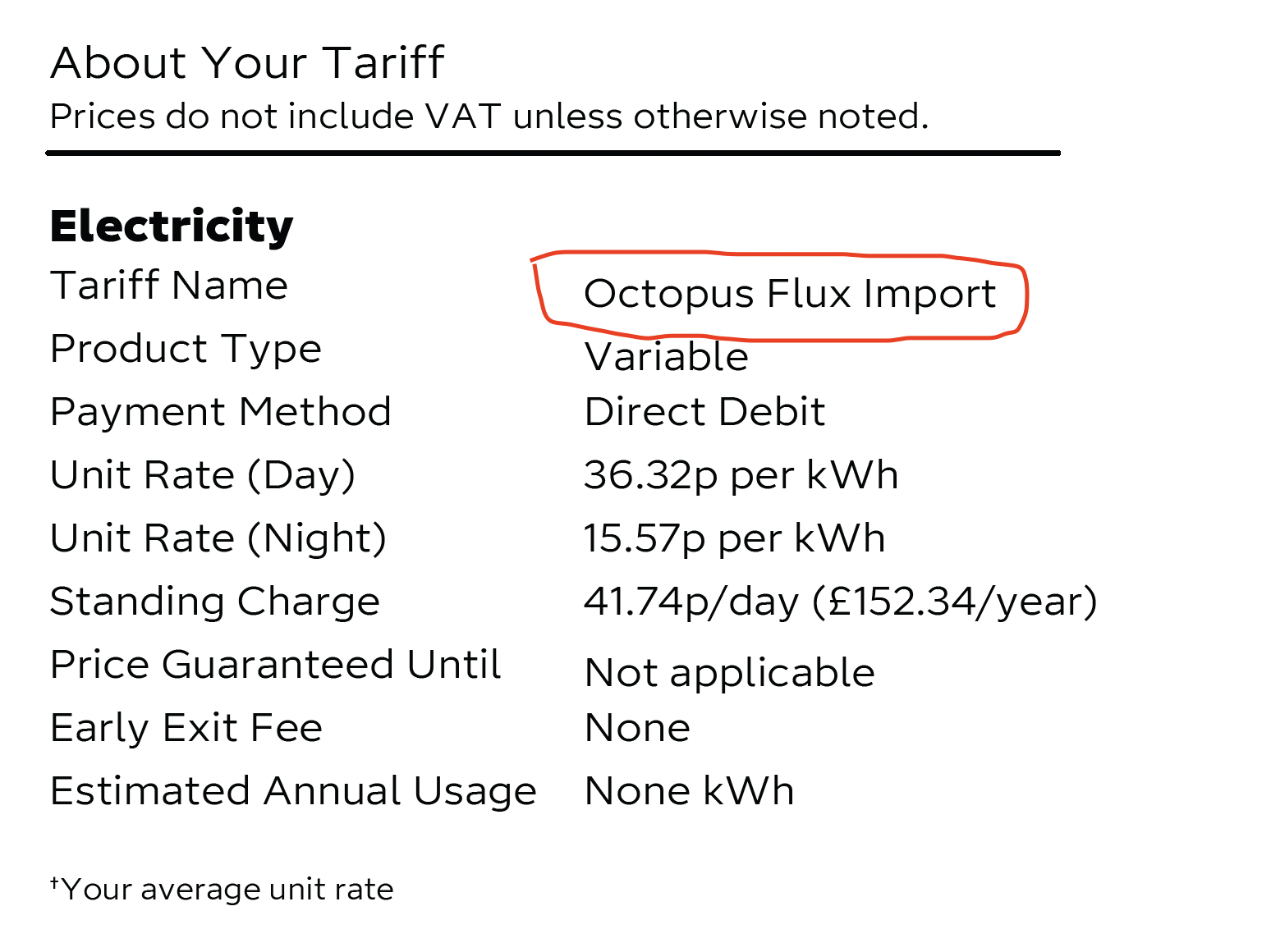The width and height of the screenshot is (1271, 952).
Task: Select the 15.57p per kWh value
Action: coord(735,539)
